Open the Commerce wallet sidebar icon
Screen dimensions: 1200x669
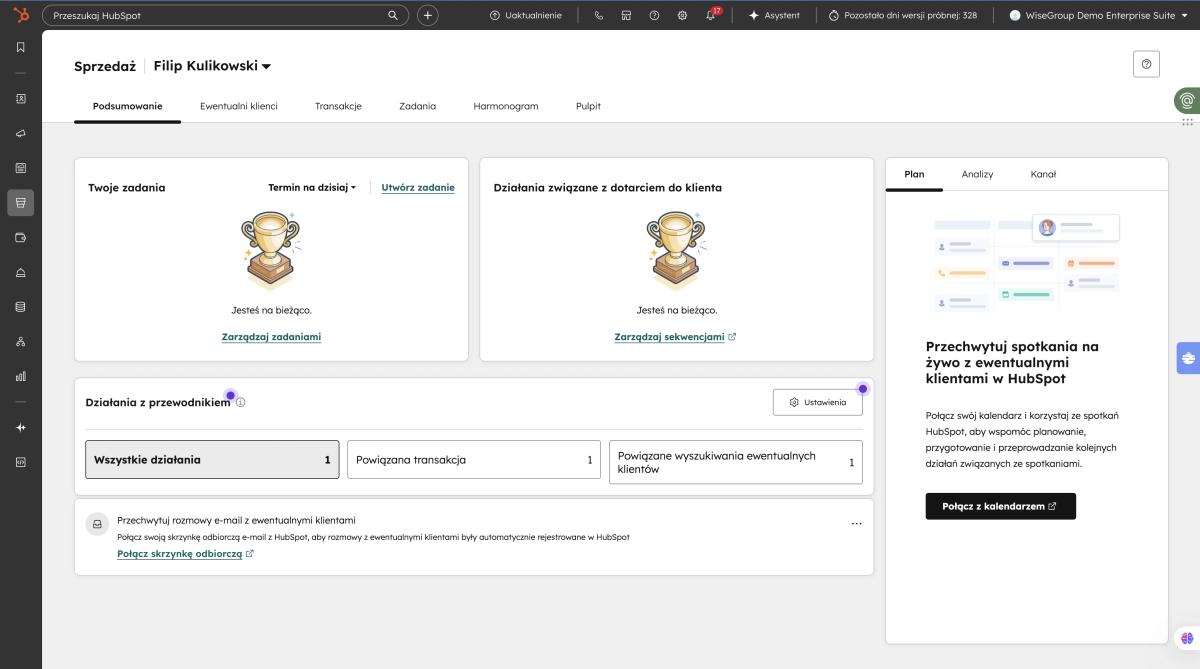[x=20, y=238]
